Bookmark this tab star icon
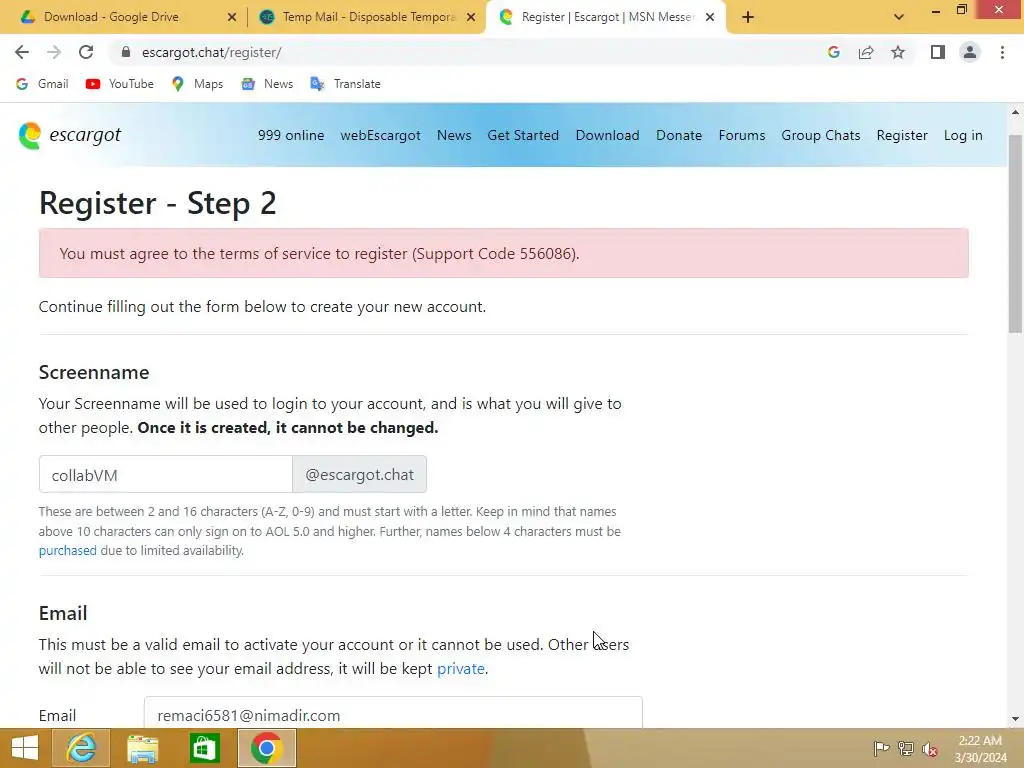Image resolution: width=1024 pixels, height=768 pixels. click(898, 52)
